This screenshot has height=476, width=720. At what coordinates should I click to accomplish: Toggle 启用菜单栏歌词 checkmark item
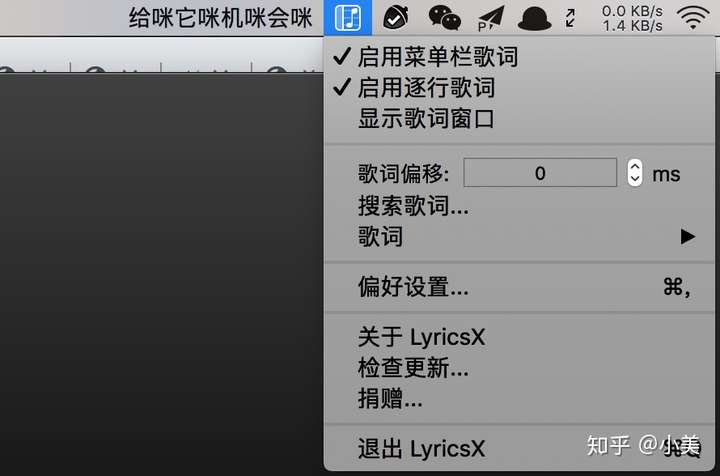519,56
